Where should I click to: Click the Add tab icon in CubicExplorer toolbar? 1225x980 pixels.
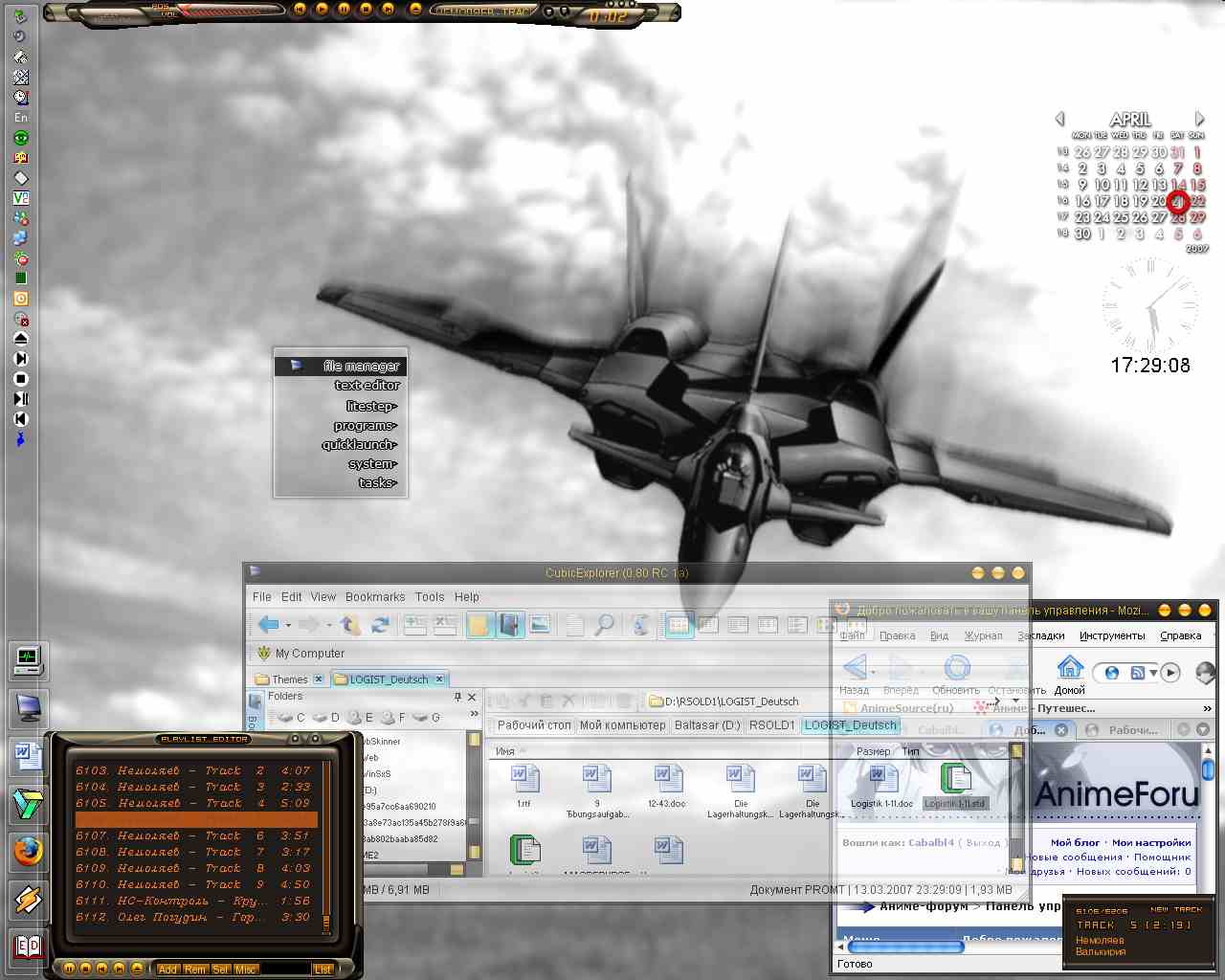415,625
